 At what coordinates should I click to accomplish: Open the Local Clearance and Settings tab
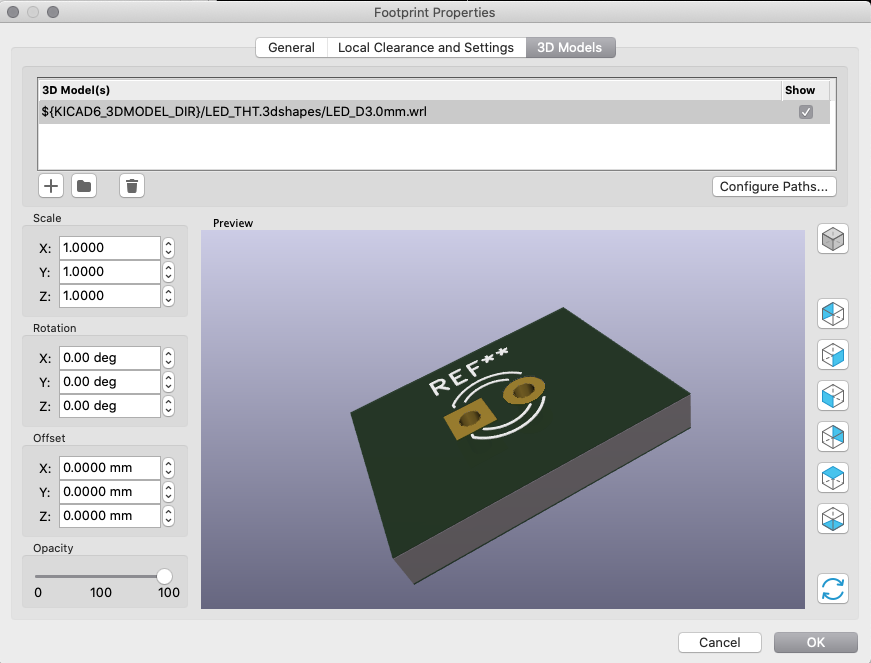click(x=426, y=48)
